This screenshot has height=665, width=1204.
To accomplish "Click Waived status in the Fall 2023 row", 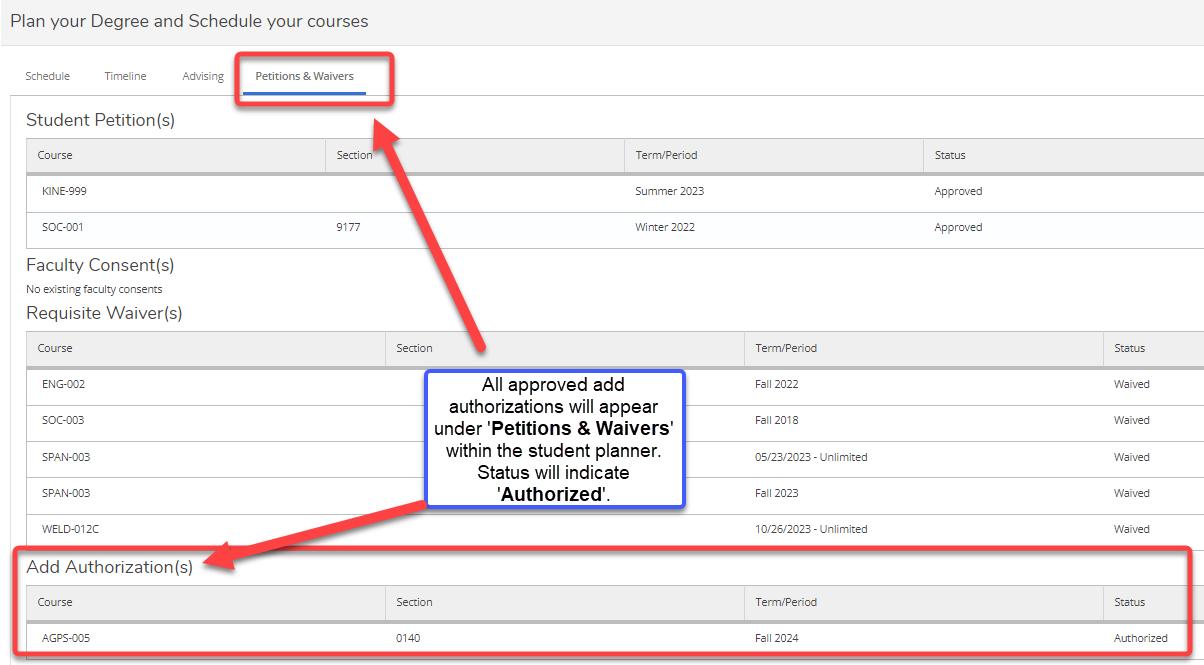I will [x=1132, y=493].
